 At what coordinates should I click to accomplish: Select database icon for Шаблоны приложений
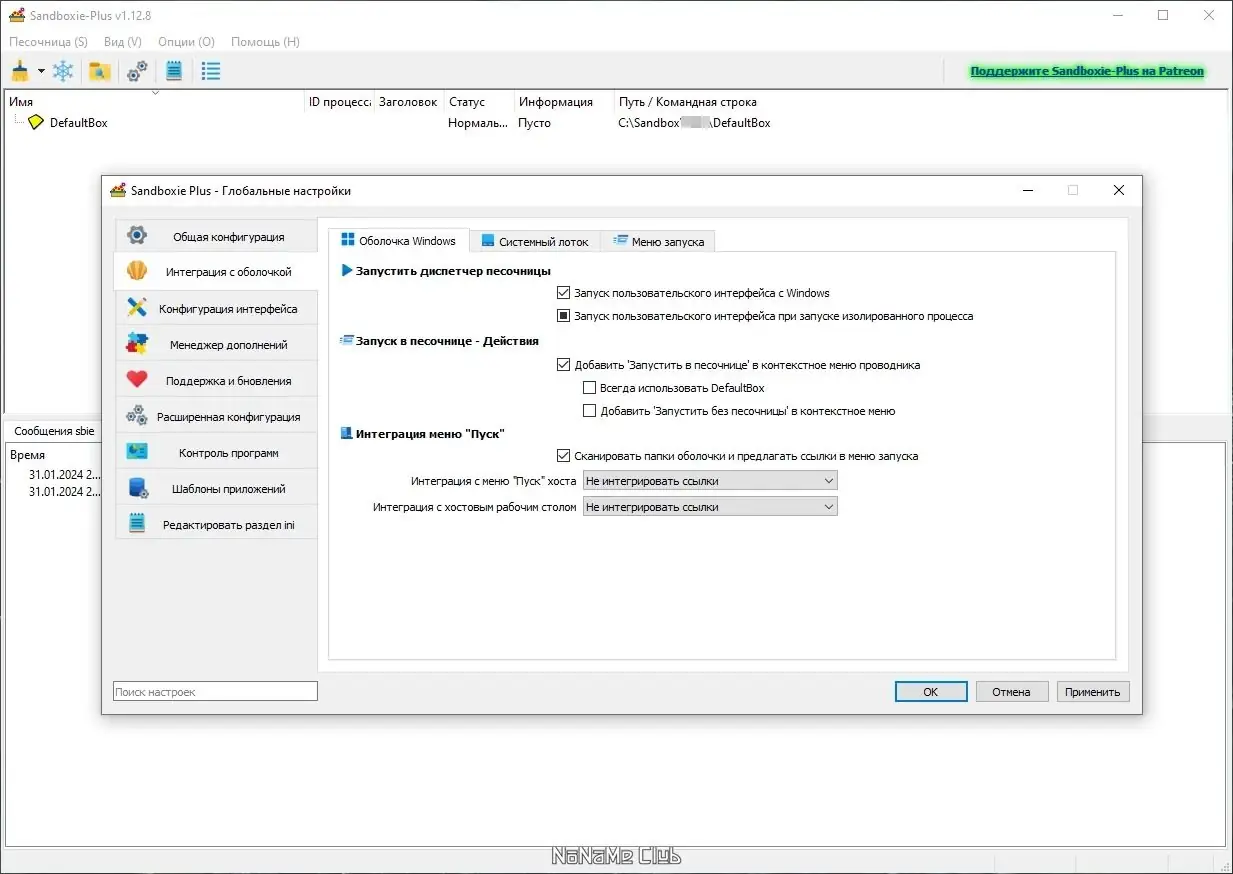click(137, 488)
